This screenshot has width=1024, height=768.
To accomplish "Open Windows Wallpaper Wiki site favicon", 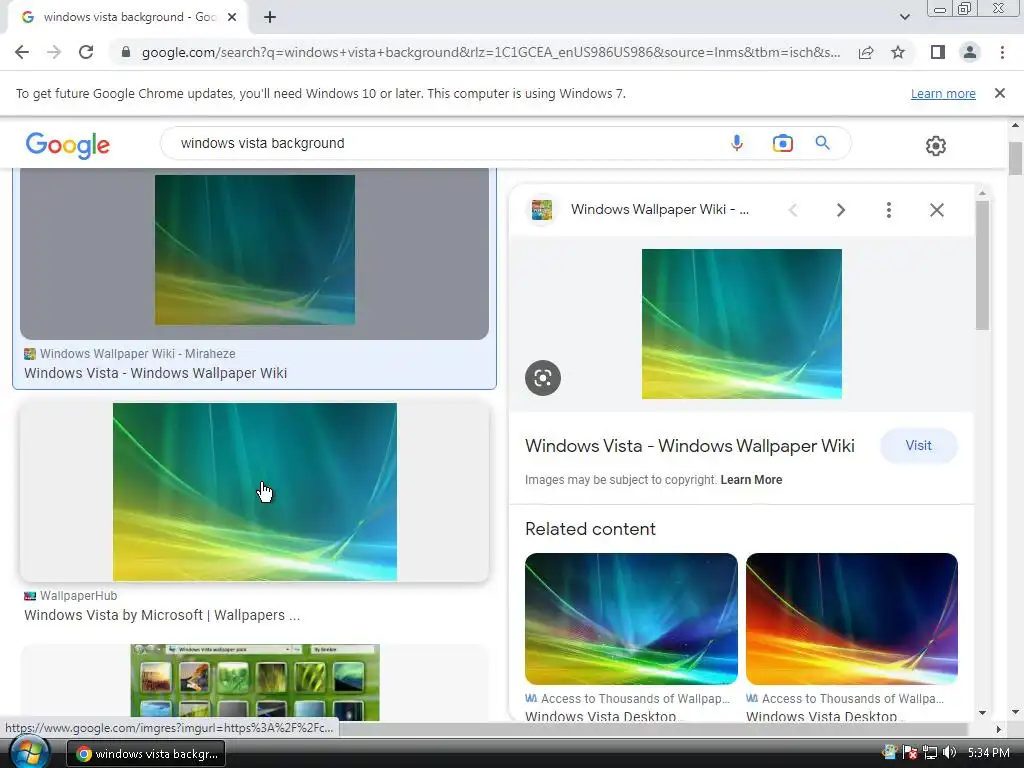I will tap(541, 210).
